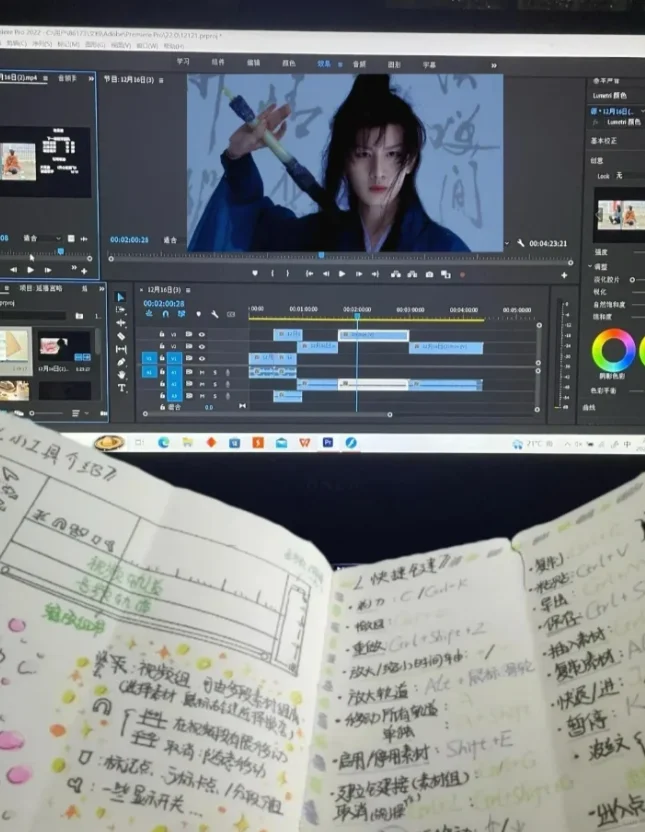This screenshot has height=832, width=645.
Task: Select the Track Select Forward tool
Action: point(121,310)
